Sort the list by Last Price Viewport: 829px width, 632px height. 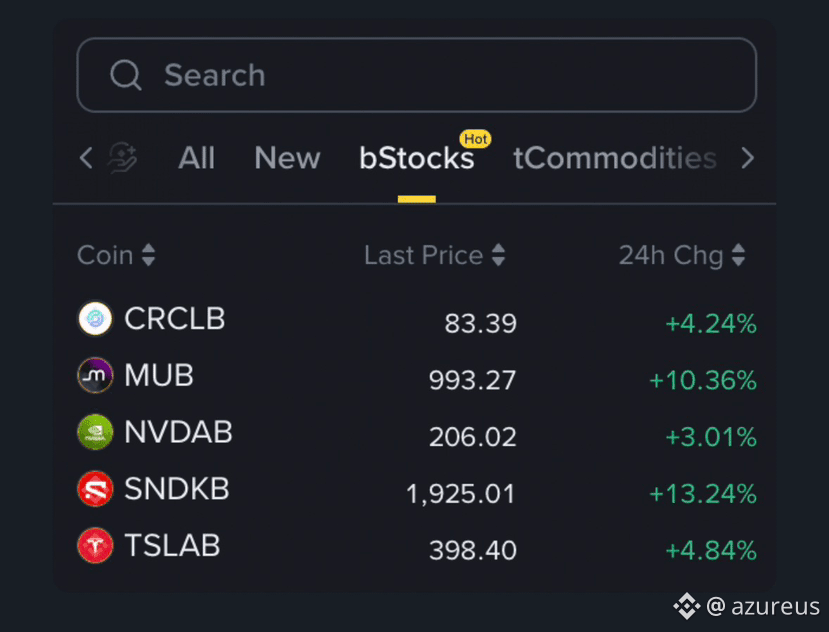tap(435, 255)
